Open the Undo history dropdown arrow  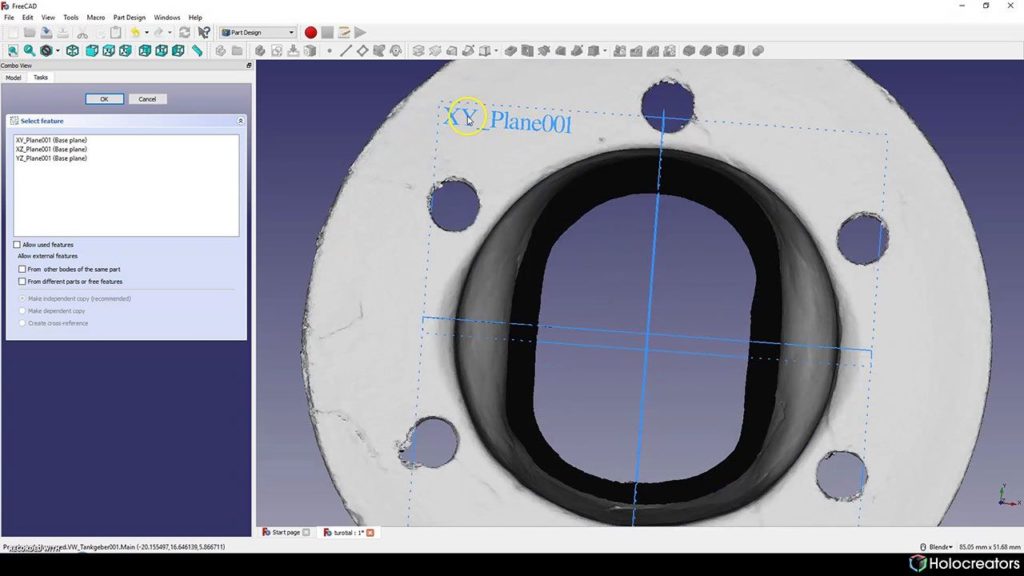(x=146, y=33)
